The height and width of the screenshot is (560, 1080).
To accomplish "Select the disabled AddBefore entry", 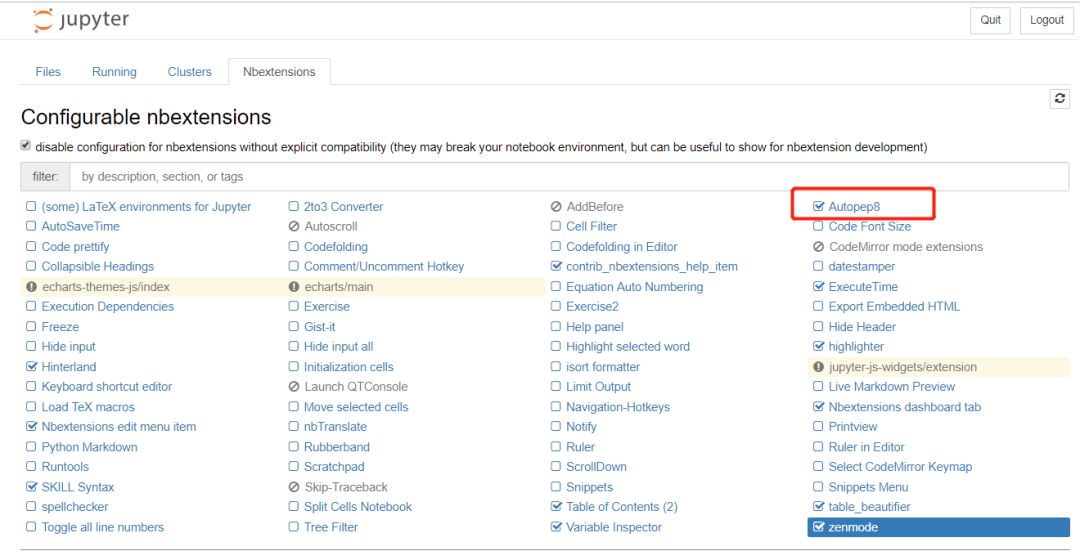I will [x=594, y=206].
